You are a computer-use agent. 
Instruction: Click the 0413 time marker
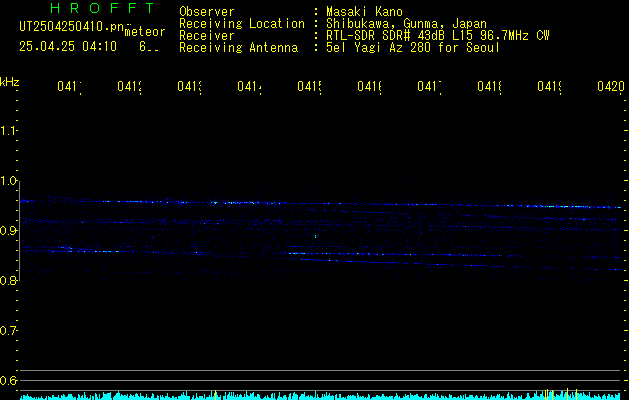[190, 87]
